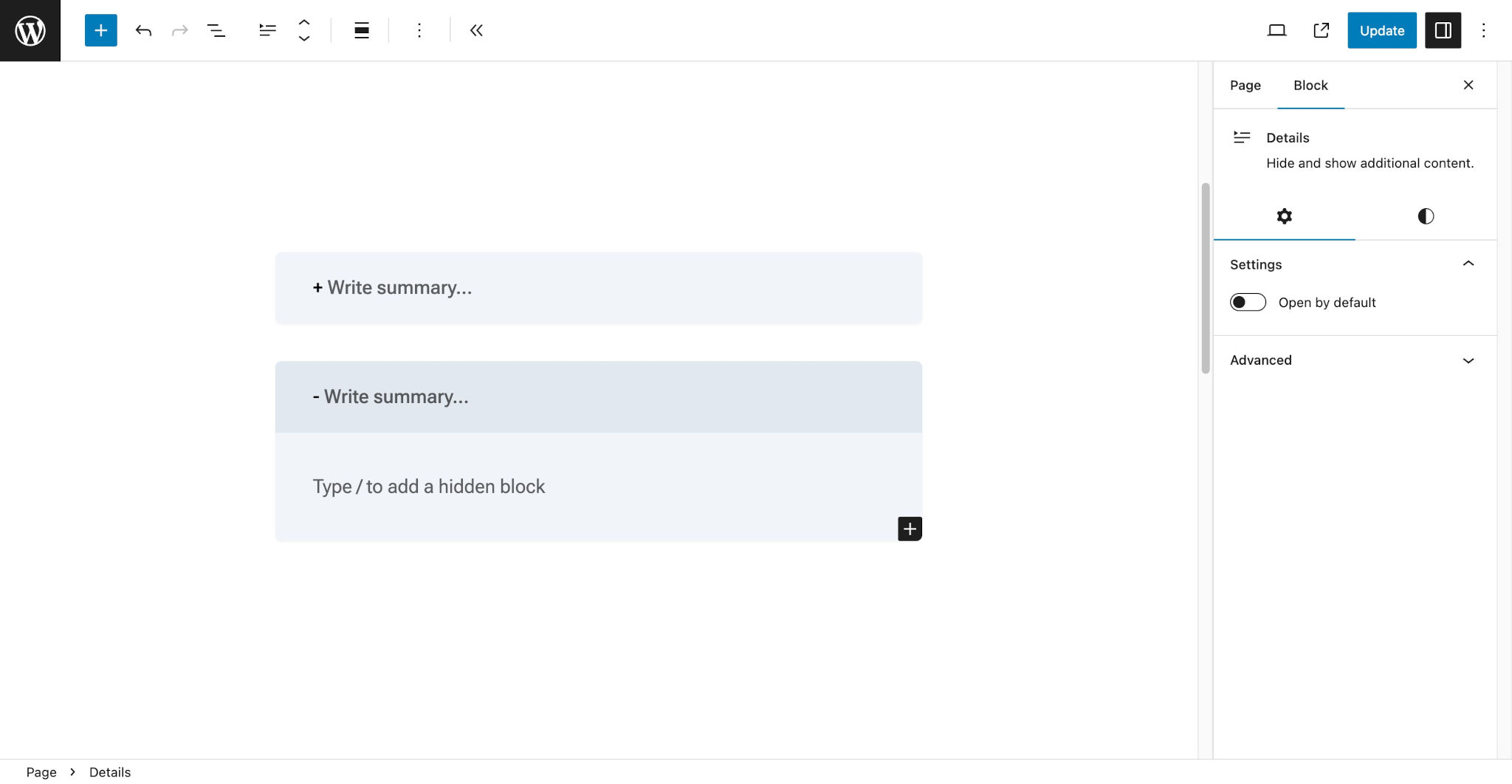Toggle the settings sidebar panel
The height and width of the screenshot is (784, 1512).
[1443, 30]
